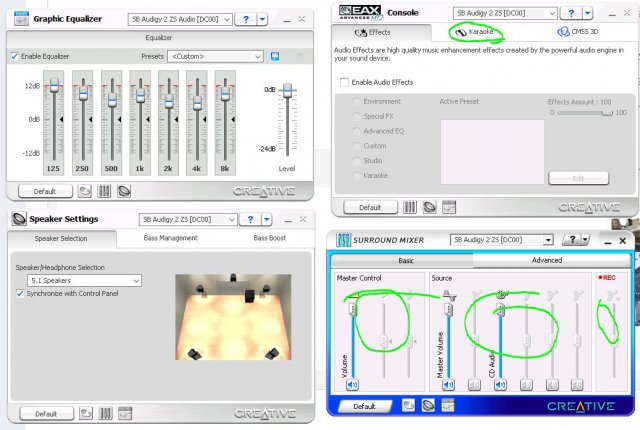
Task: Uncheck Synchronize with Control Panel
Action: click(x=20, y=294)
